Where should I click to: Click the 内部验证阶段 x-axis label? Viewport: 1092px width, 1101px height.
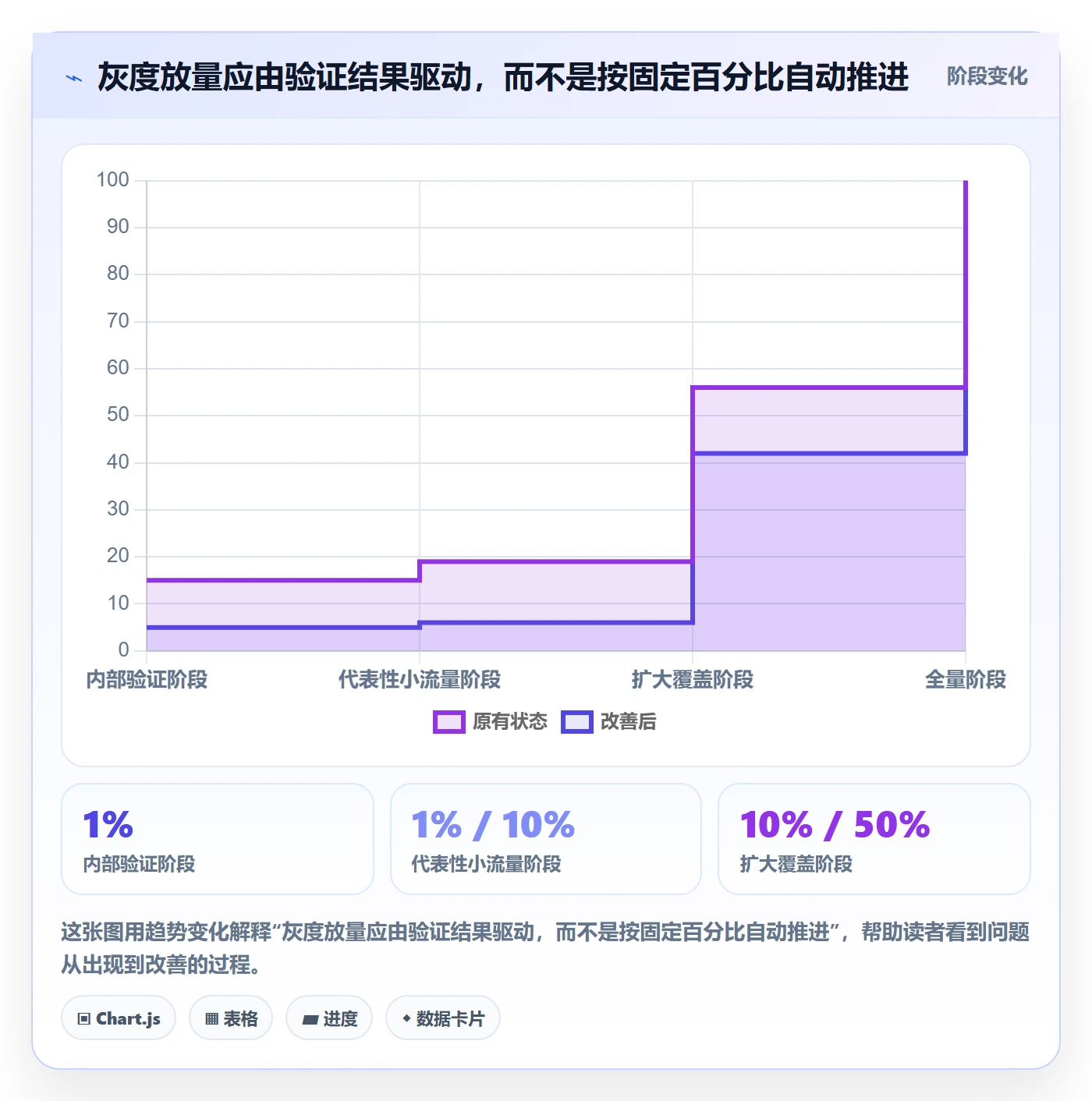tap(147, 680)
